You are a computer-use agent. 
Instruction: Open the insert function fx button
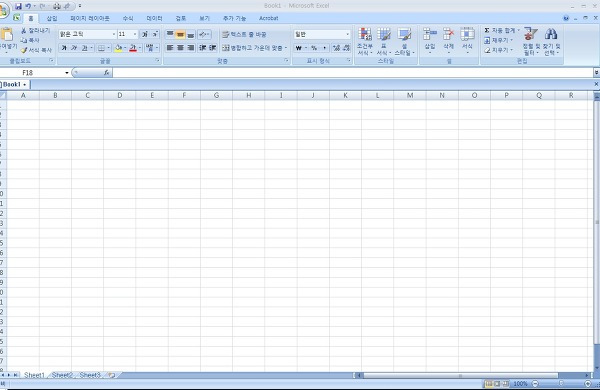click(106, 72)
